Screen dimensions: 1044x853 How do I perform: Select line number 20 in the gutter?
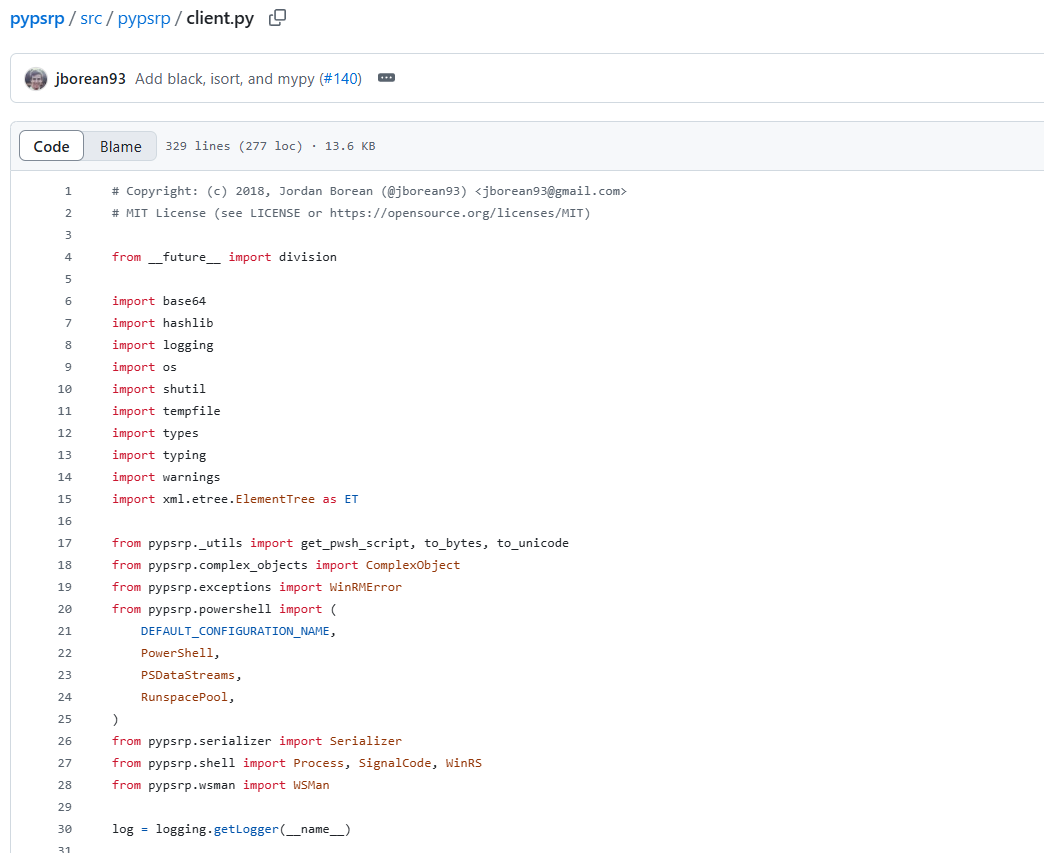(x=65, y=609)
